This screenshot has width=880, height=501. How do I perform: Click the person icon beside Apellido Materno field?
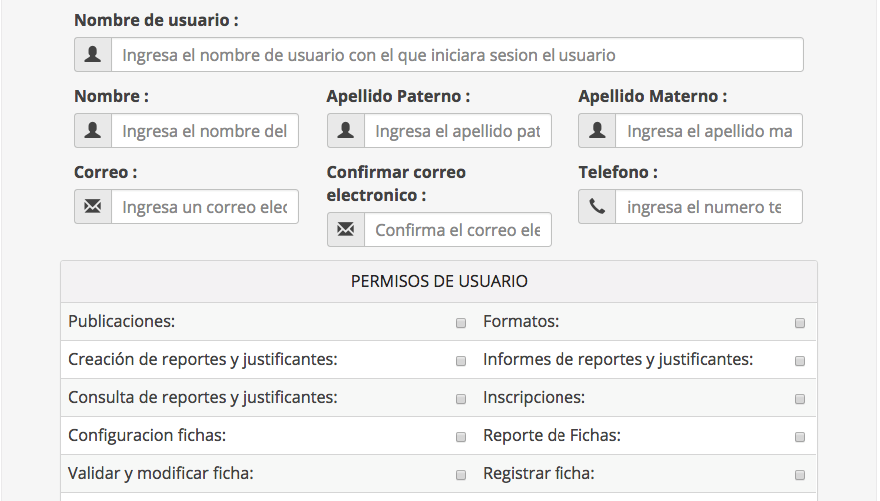(597, 131)
